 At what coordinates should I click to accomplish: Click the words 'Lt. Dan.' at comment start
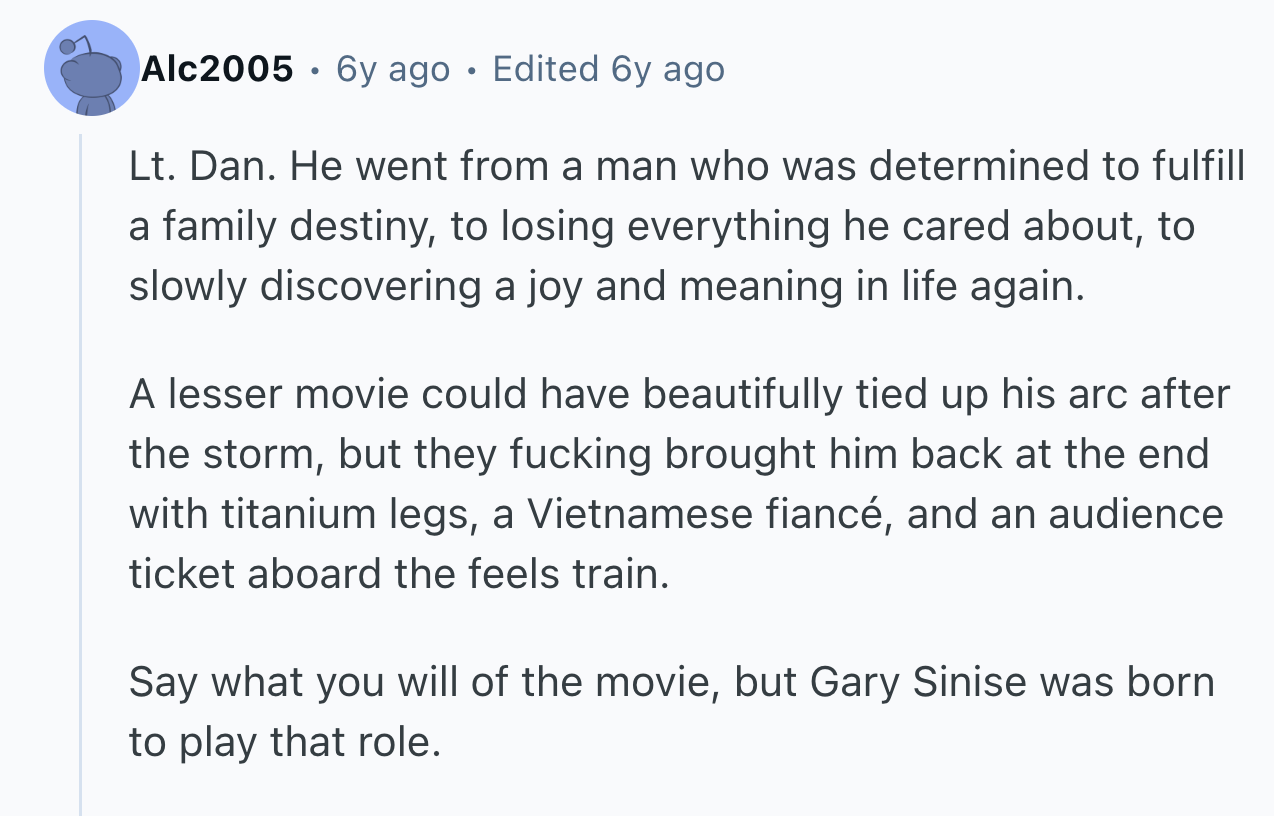pyautogui.click(x=201, y=168)
